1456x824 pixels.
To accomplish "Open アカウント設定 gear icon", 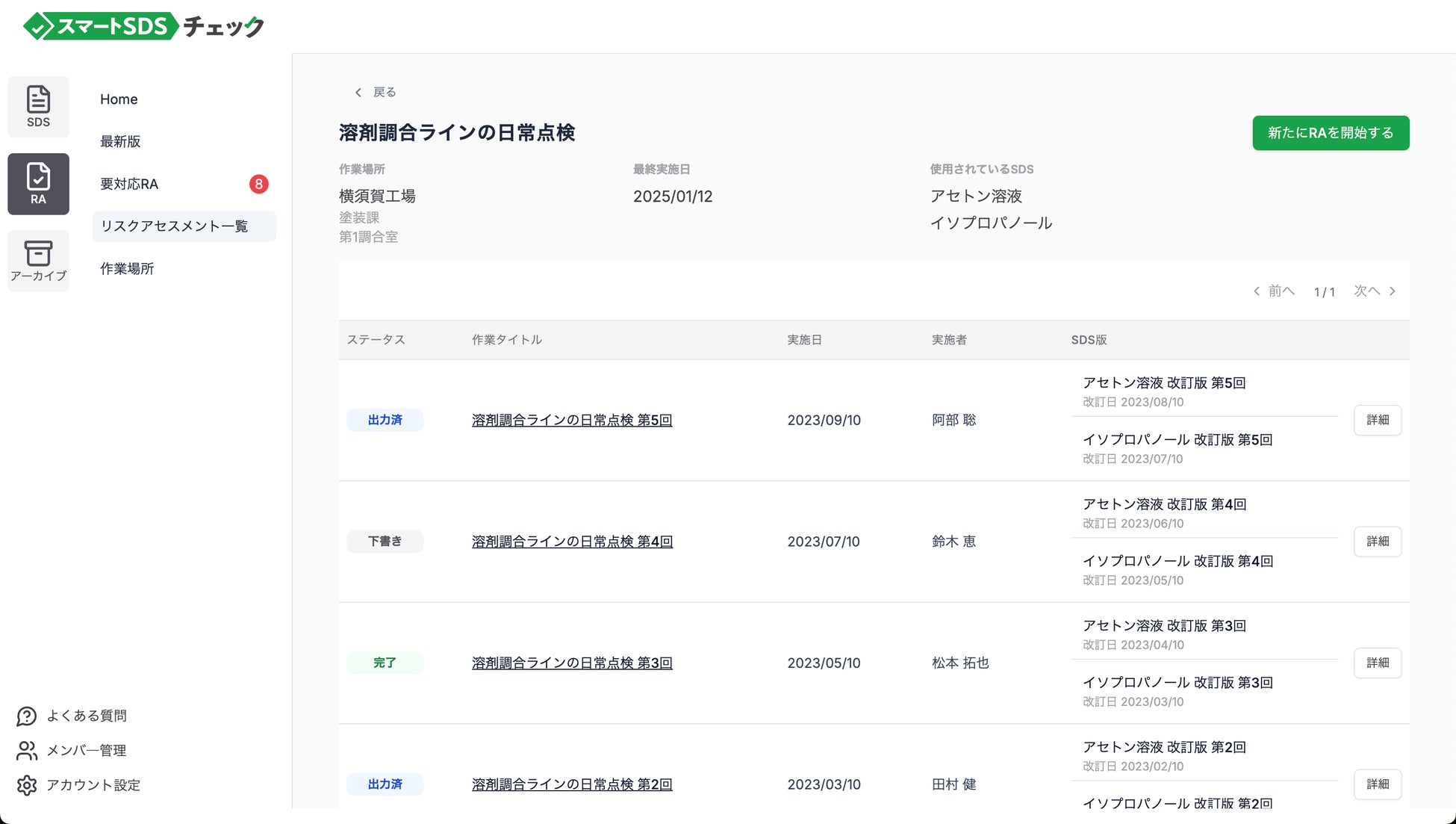I will tap(27, 785).
